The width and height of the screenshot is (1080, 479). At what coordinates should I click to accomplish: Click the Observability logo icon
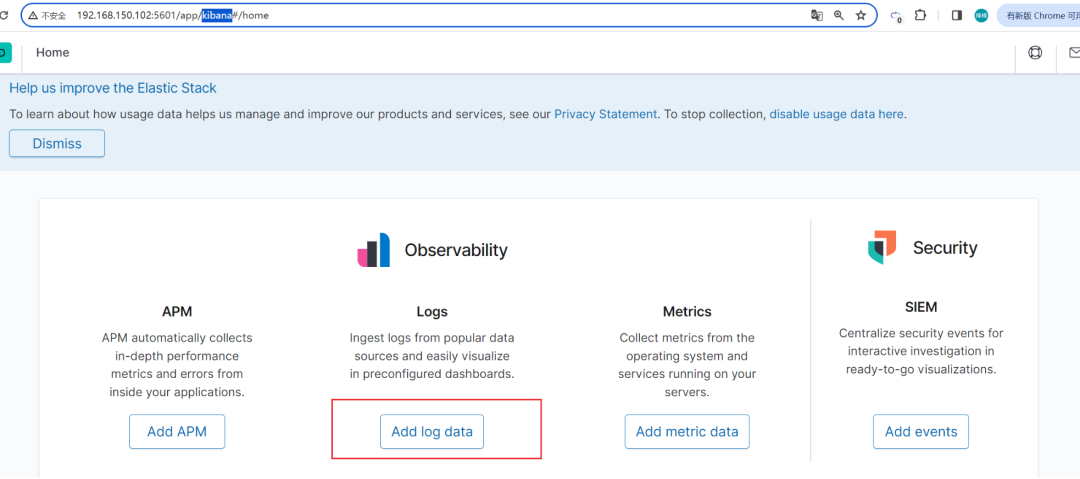[x=374, y=250]
